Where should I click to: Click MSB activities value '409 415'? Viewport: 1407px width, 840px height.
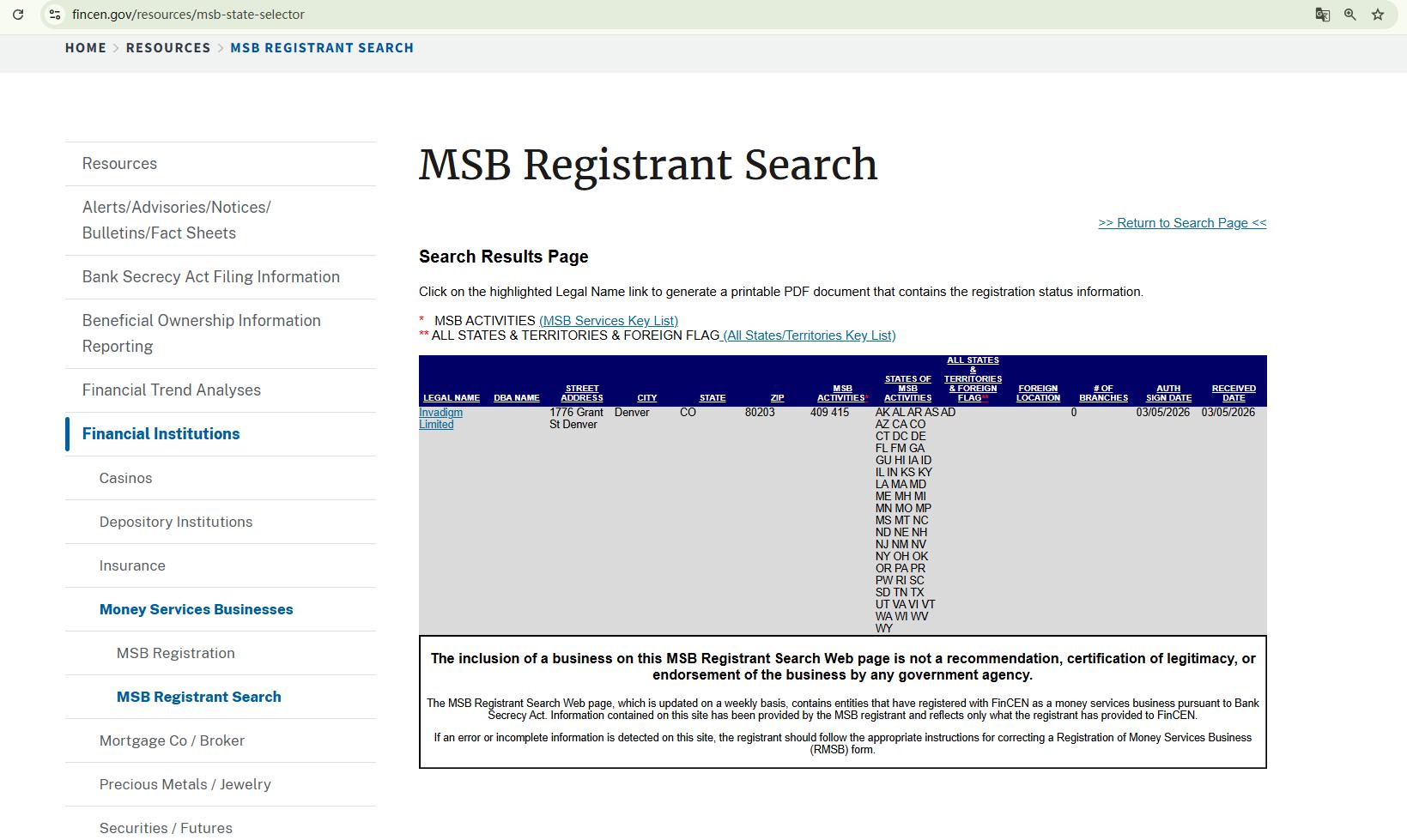829,413
